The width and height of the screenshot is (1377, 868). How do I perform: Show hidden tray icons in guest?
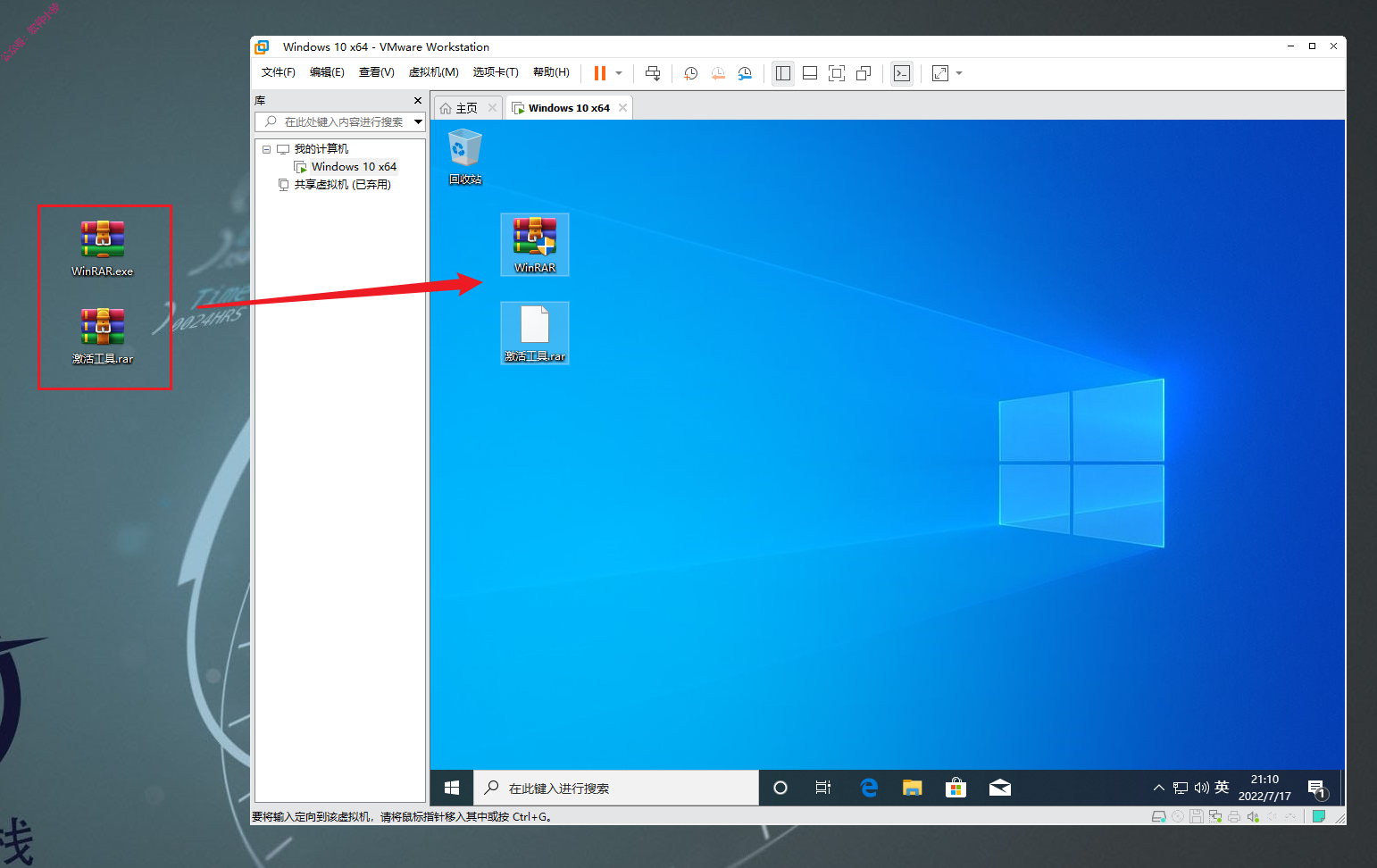point(1158,788)
